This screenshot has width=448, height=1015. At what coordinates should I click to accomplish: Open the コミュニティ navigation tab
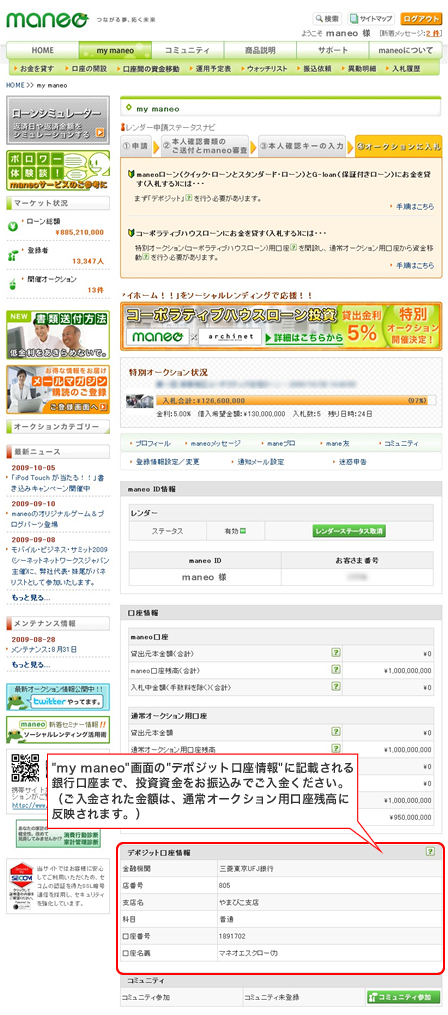tap(188, 50)
